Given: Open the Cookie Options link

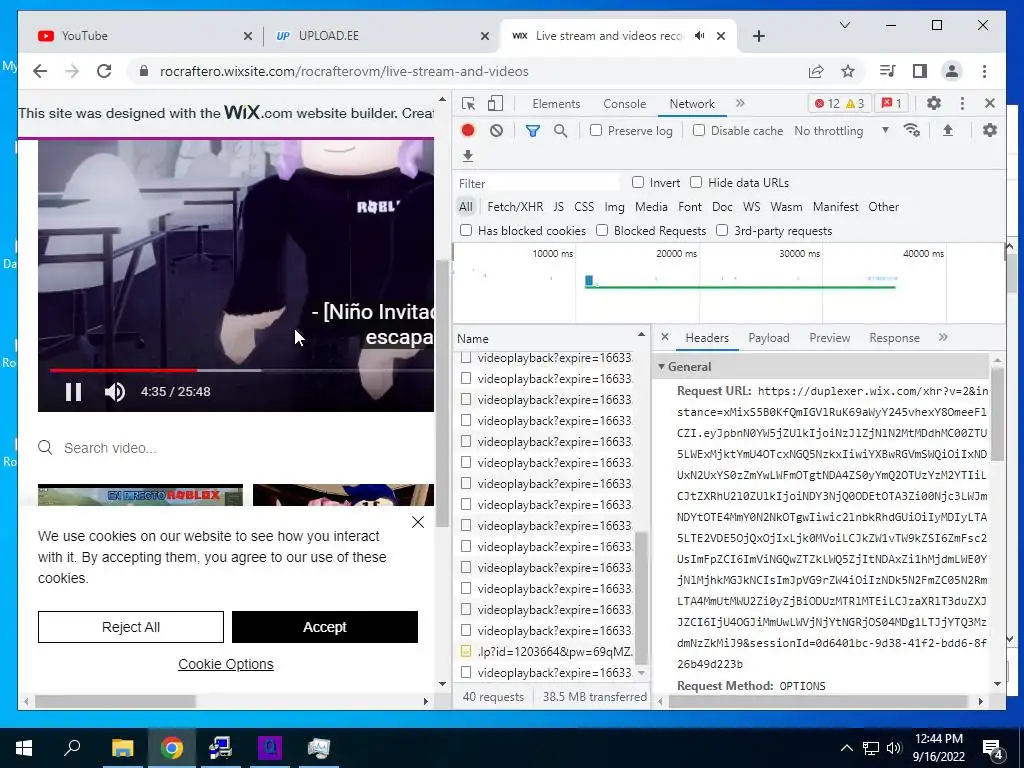Looking at the screenshot, I should [x=226, y=664].
